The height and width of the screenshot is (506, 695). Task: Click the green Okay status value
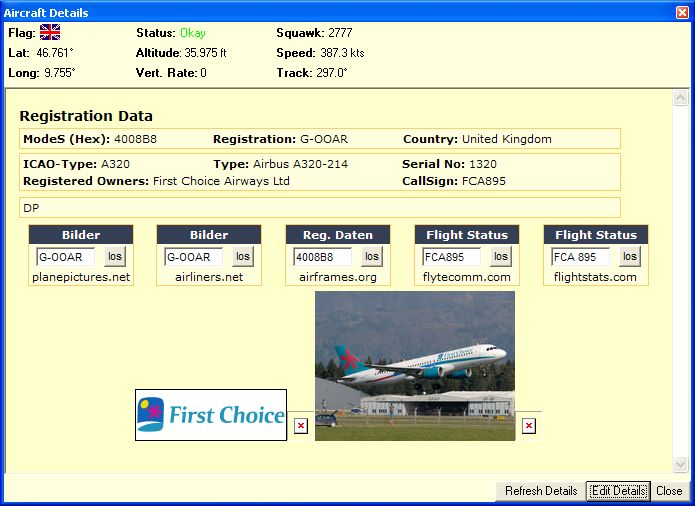(x=193, y=33)
